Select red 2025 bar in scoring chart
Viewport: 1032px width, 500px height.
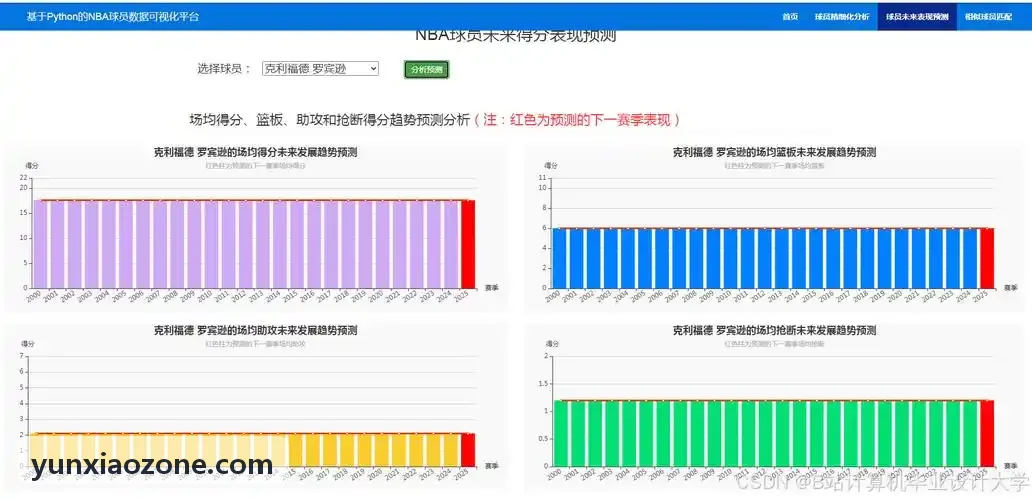468,244
